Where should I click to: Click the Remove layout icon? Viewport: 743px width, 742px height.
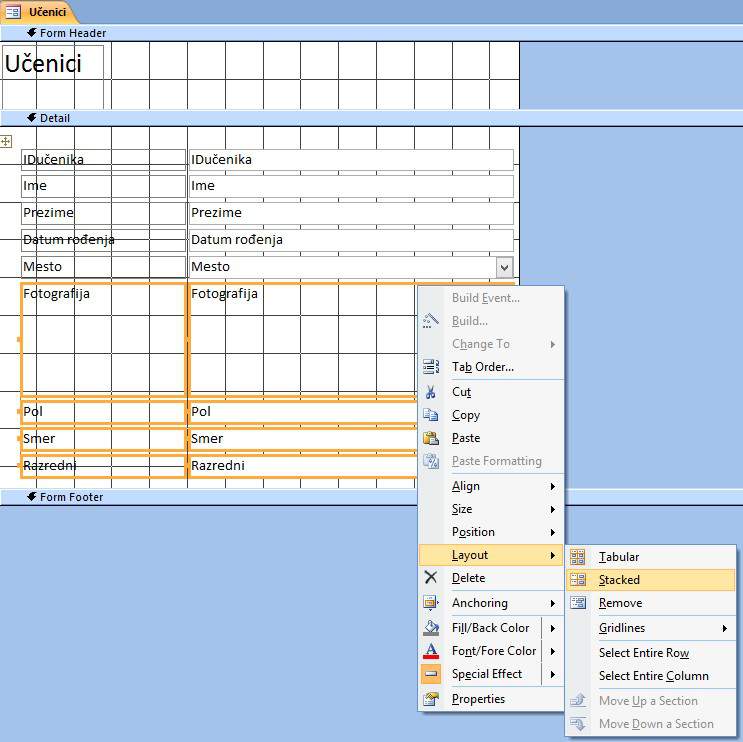[x=577, y=603]
